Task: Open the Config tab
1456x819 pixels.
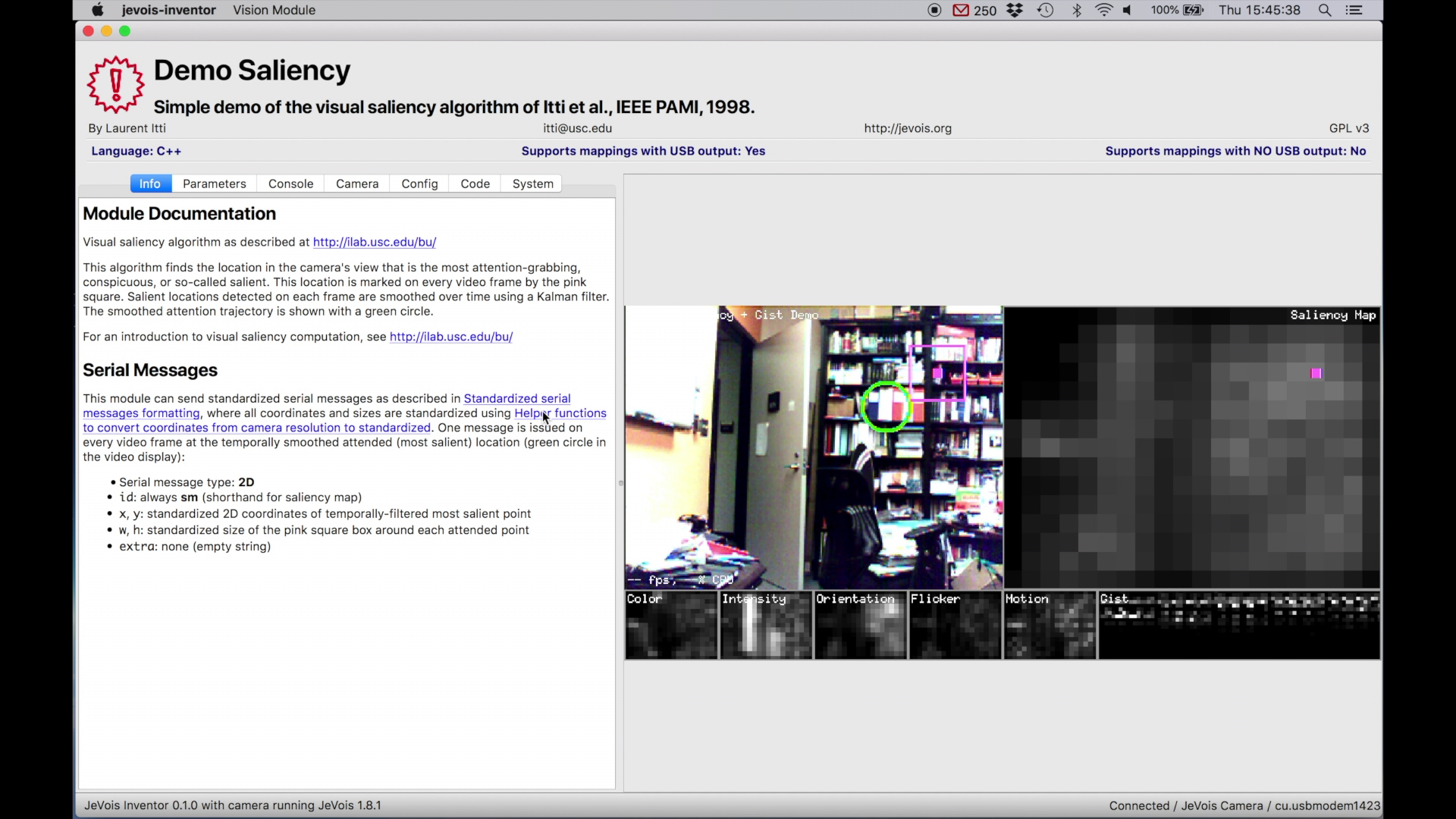Action: (419, 184)
